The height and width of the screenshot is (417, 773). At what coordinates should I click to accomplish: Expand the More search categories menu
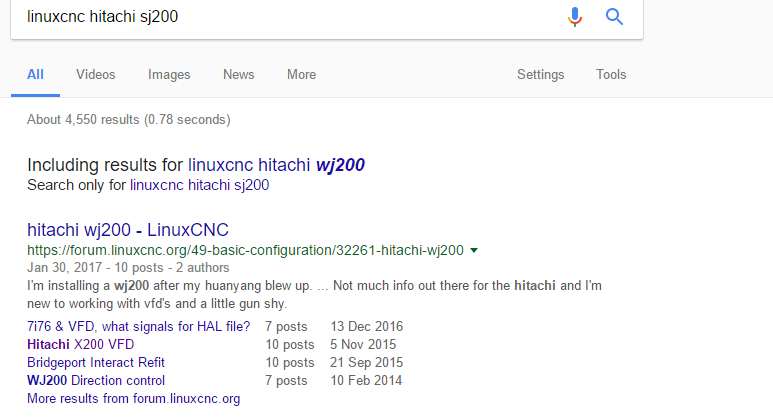point(301,75)
